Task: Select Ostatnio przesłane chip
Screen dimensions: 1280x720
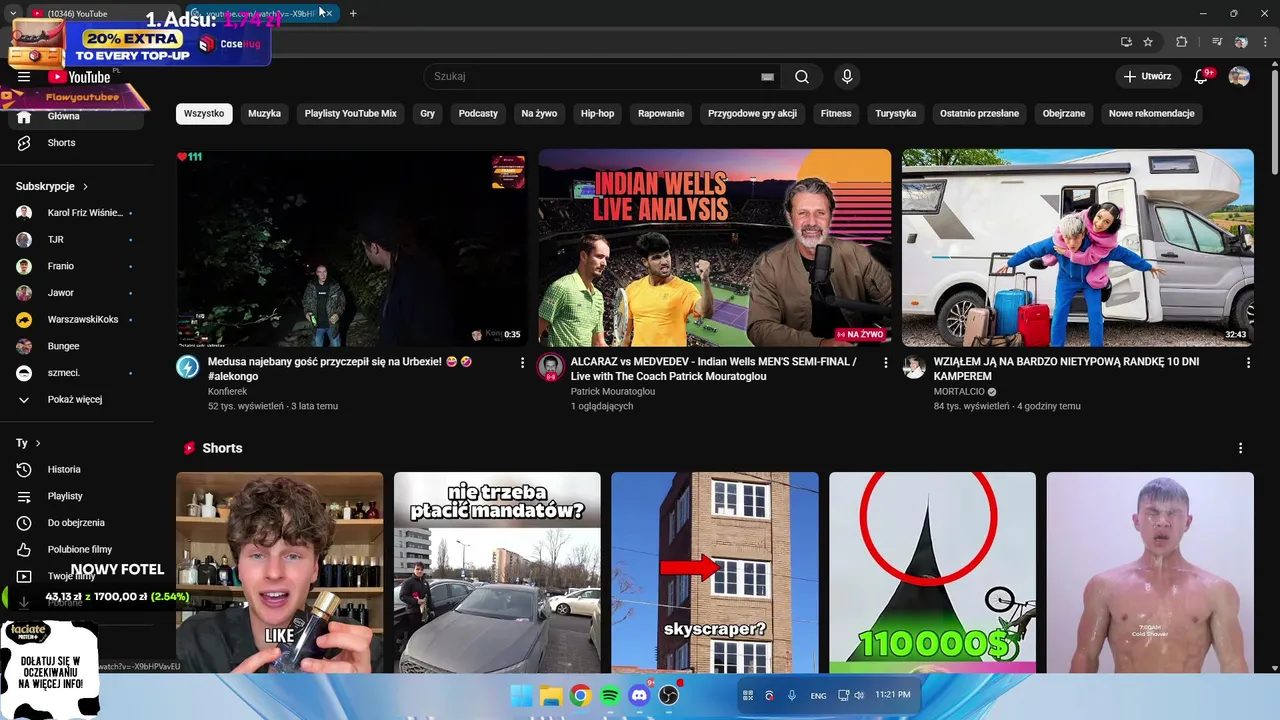Action: point(979,114)
